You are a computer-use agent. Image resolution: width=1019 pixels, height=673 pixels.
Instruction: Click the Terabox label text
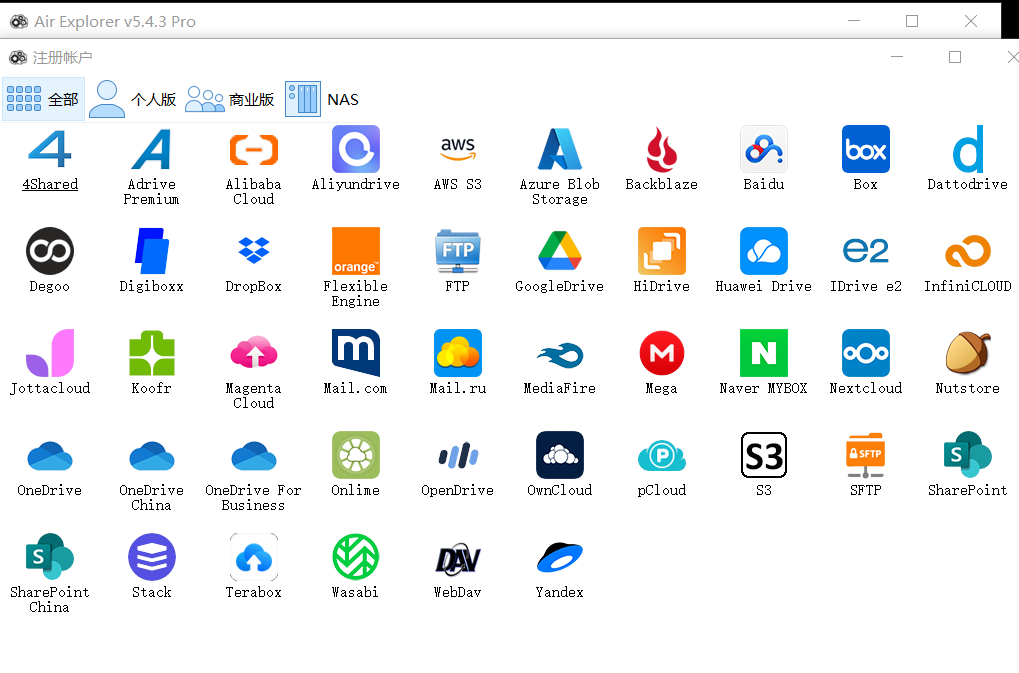(x=253, y=592)
